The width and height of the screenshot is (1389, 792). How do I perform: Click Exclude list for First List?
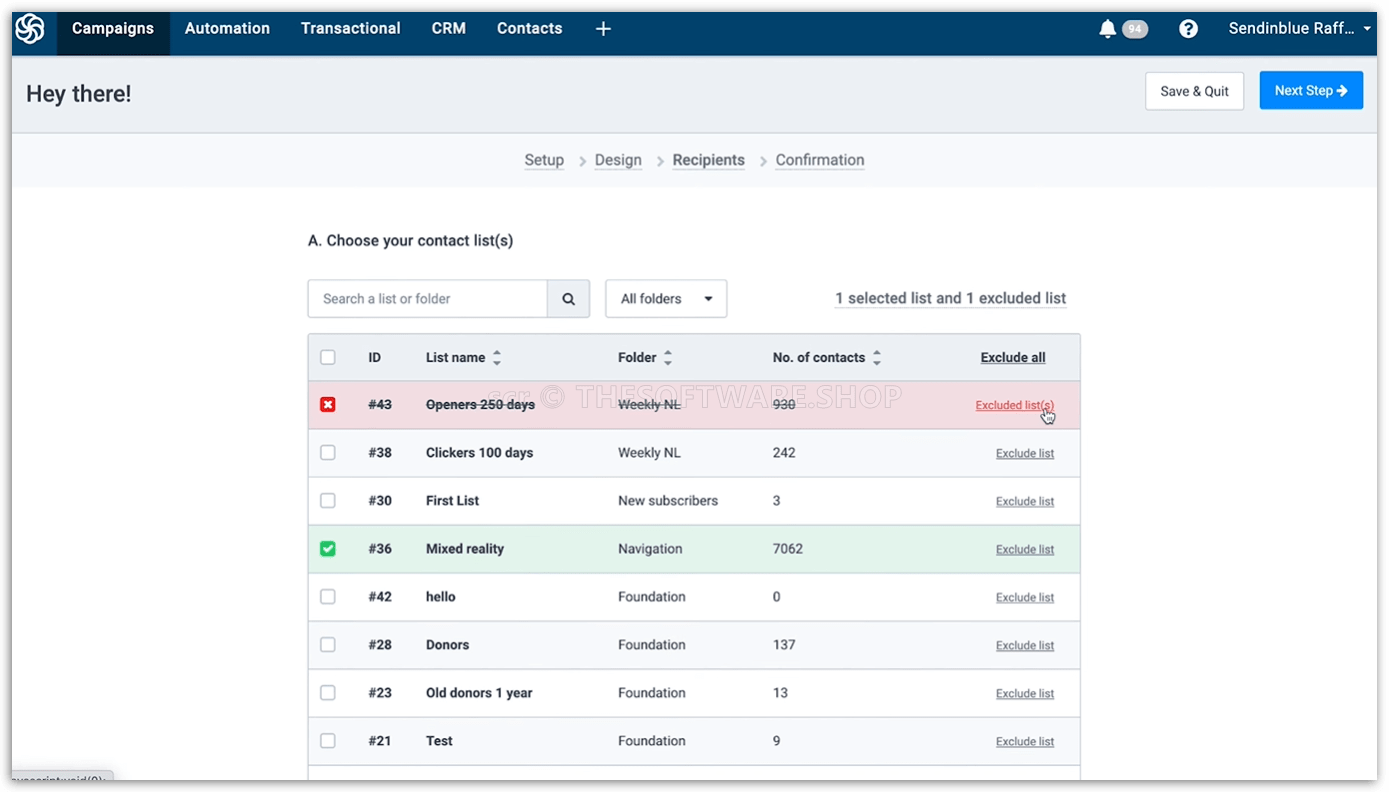pos(1025,502)
